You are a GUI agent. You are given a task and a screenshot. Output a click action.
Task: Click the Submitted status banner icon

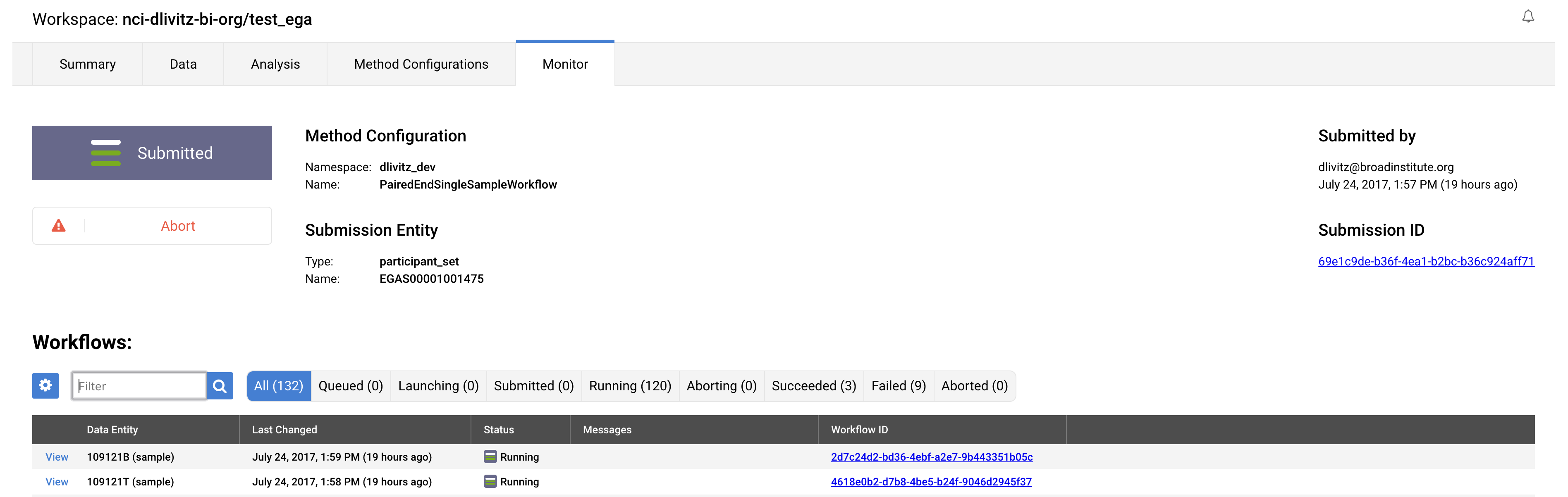click(106, 153)
